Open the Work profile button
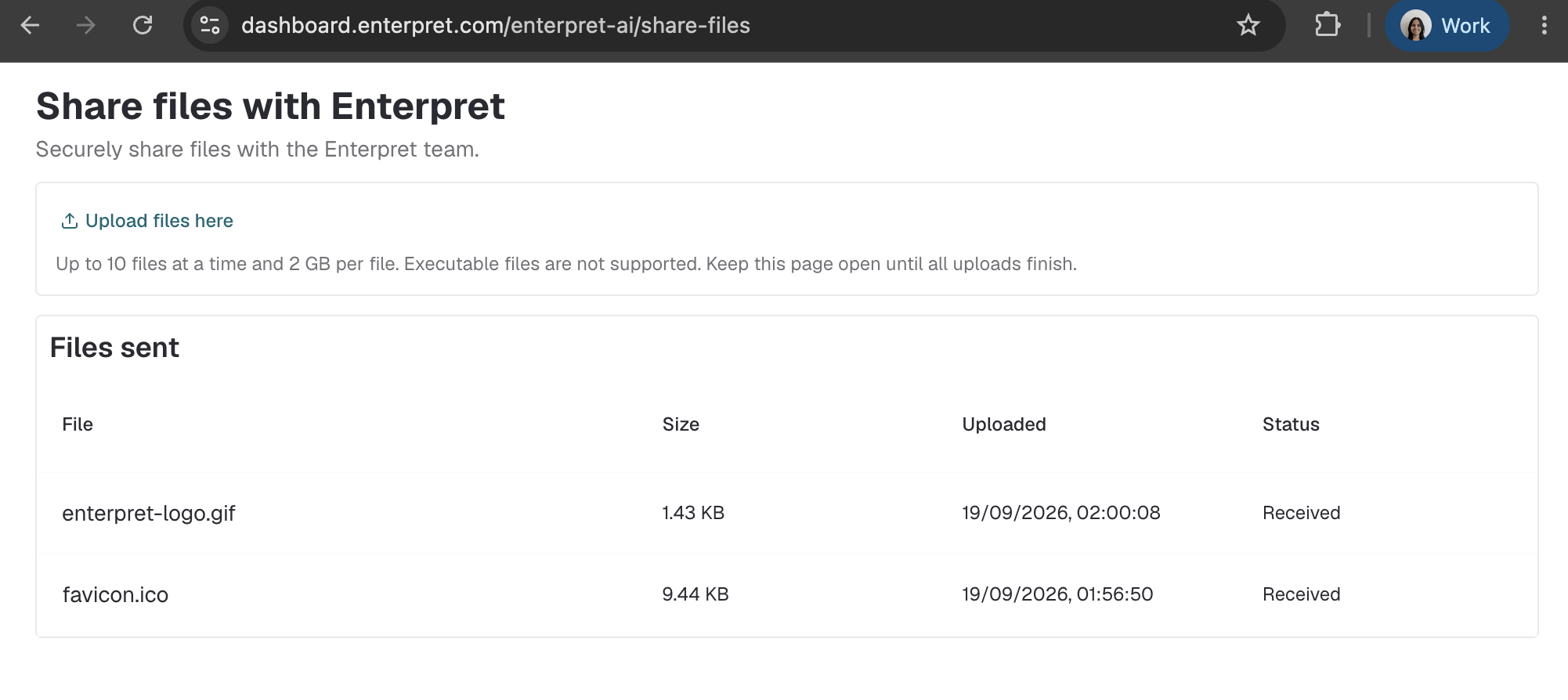1568x700 pixels. [1446, 26]
